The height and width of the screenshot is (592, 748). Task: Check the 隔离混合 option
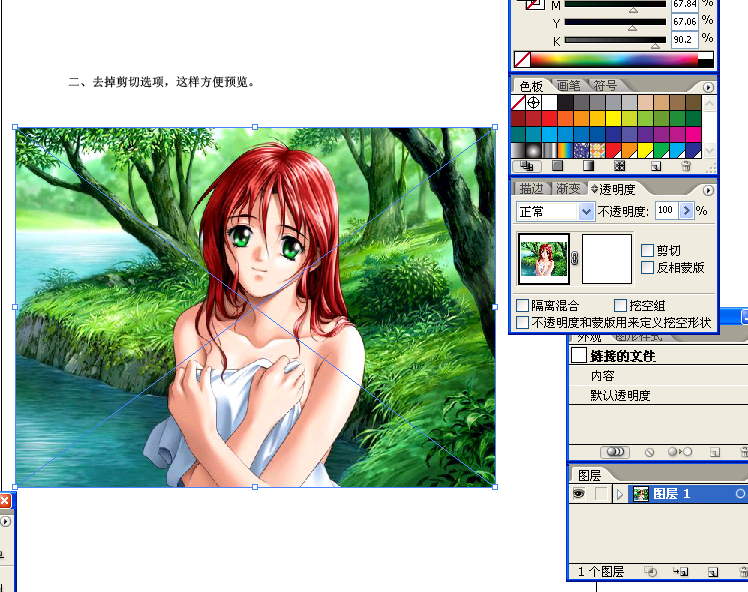[523, 305]
